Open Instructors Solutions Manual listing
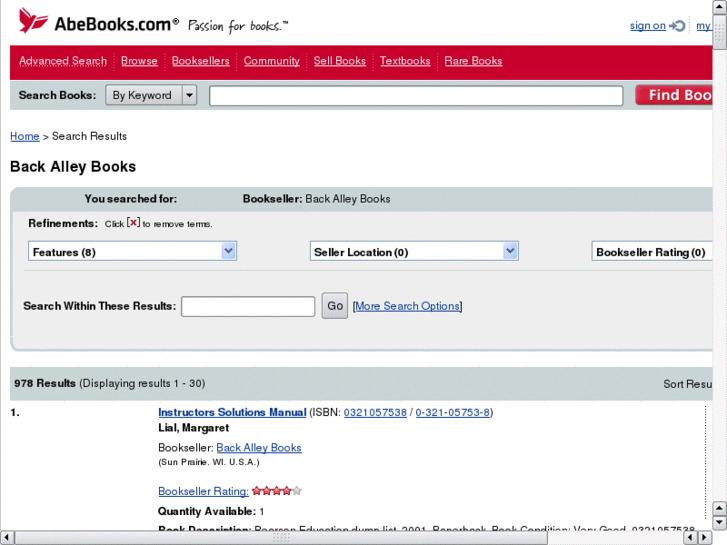The image size is (727, 545). pyautogui.click(x=232, y=412)
